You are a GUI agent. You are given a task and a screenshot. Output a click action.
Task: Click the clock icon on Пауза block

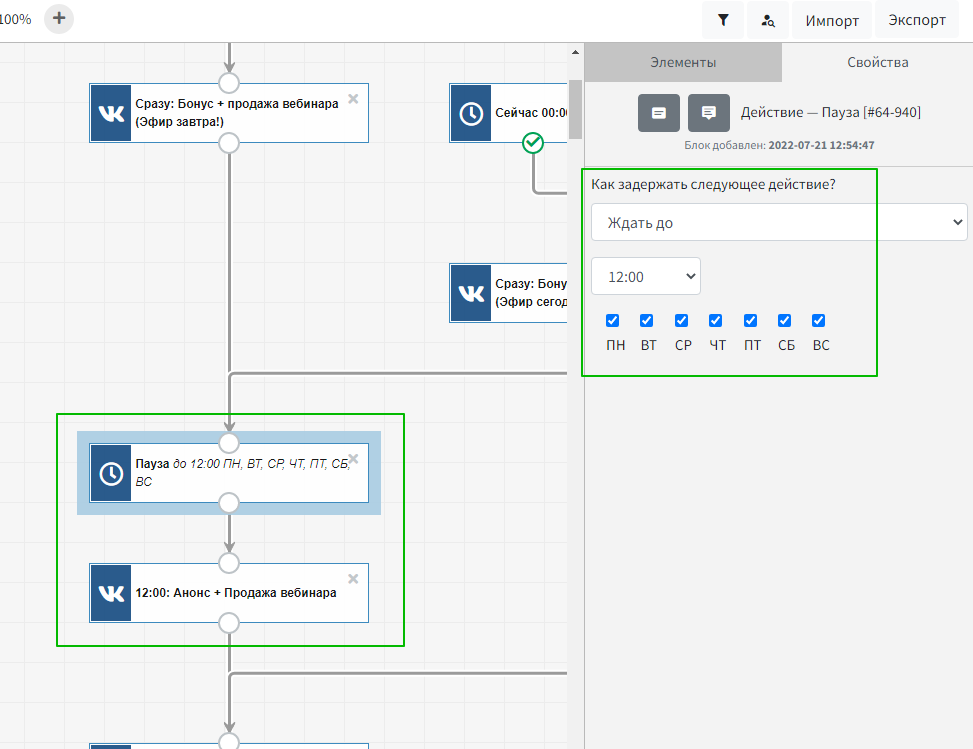(110, 473)
